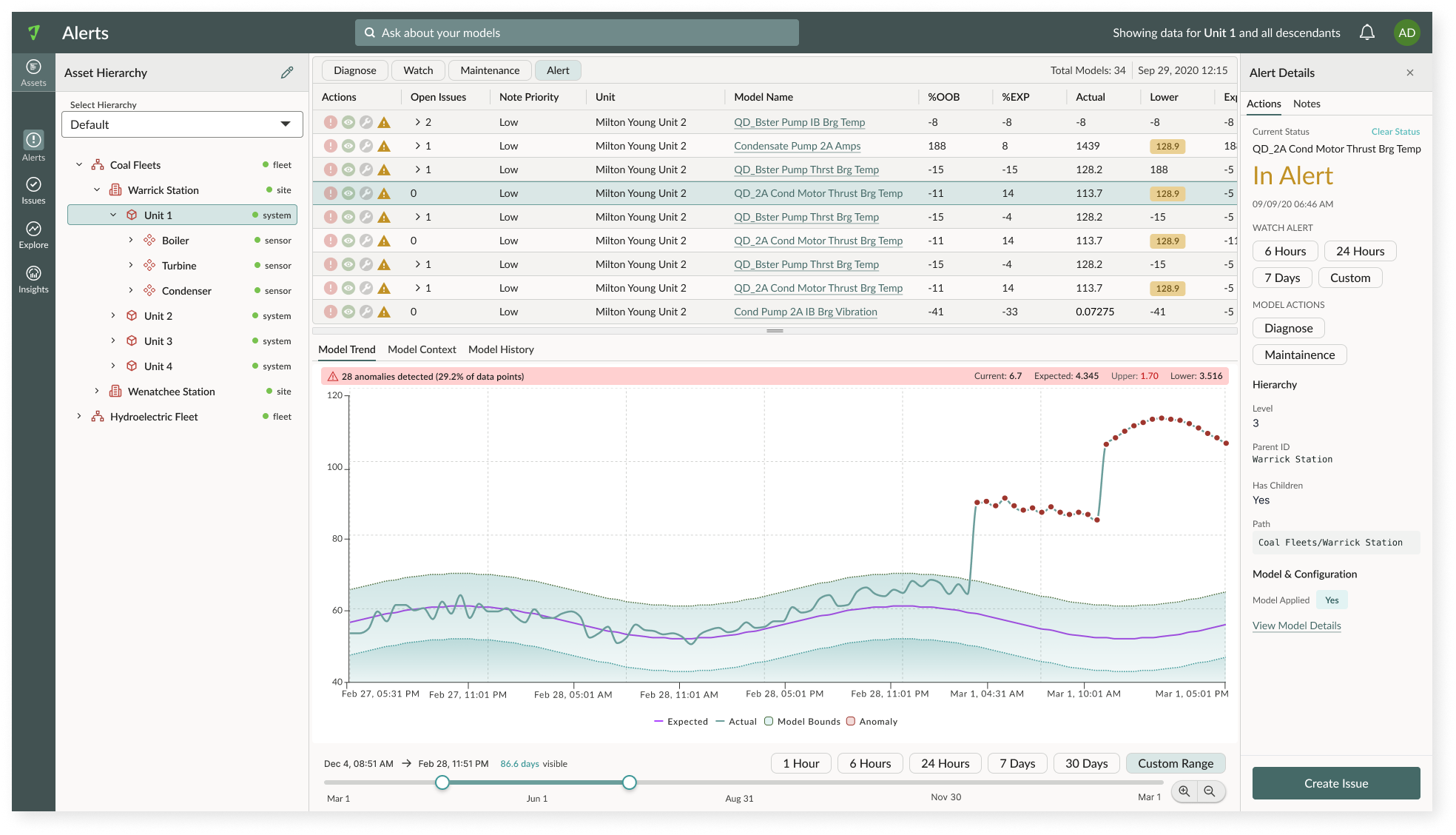The image size is (1456, 835).
Task: Toggle watch eye in Cond Pump 2A IB Brg Vibration row
Action: (348, 312)
